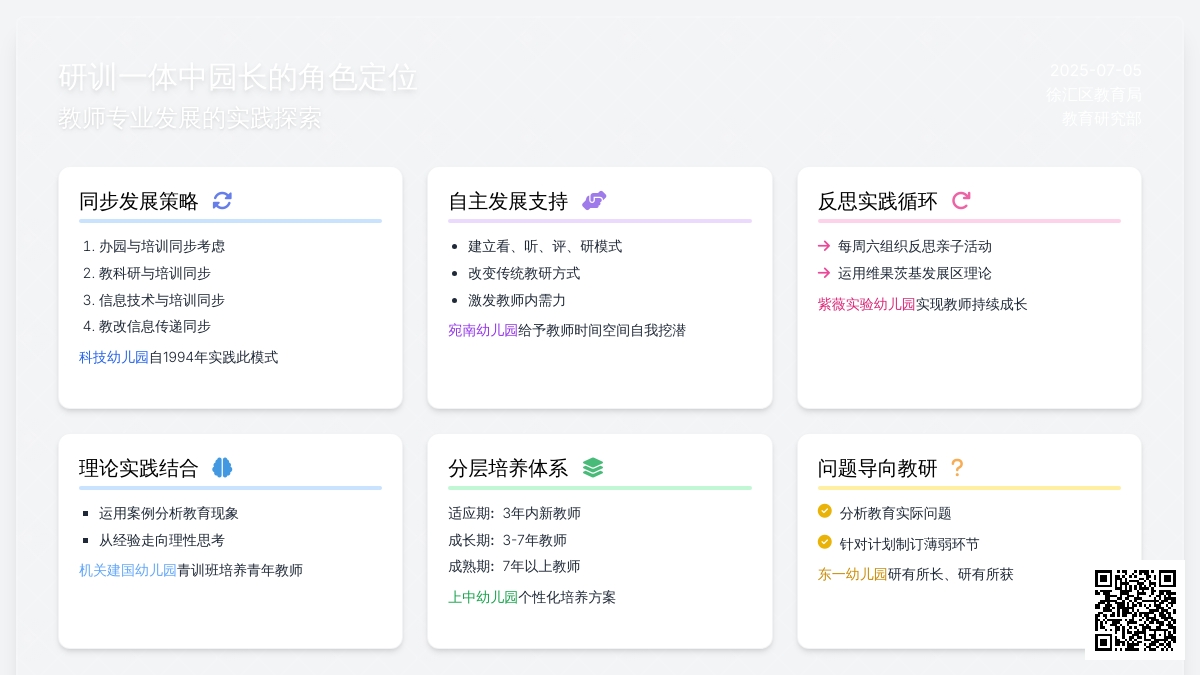The width and height of the screenshot is (1200, 675).
Task: Open the 东一幼儿园 link
Action: point(853,574)
